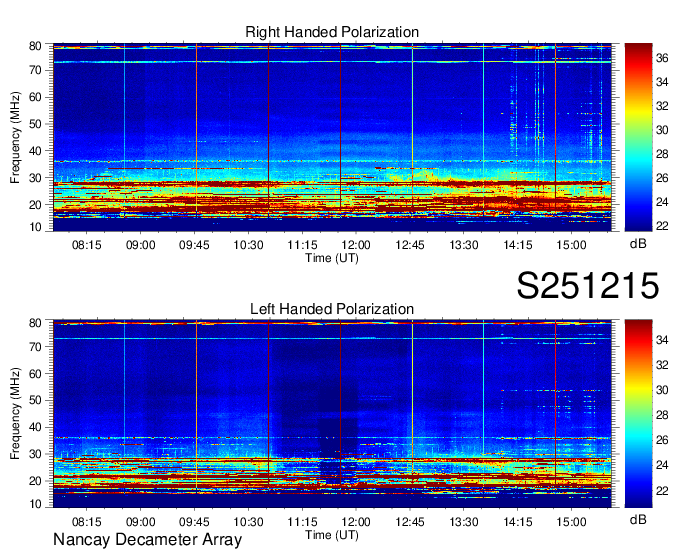Screen dimensions: 680x552
Task: Click "Time (UT)" label under the upper plot
Action: point(332,257)
